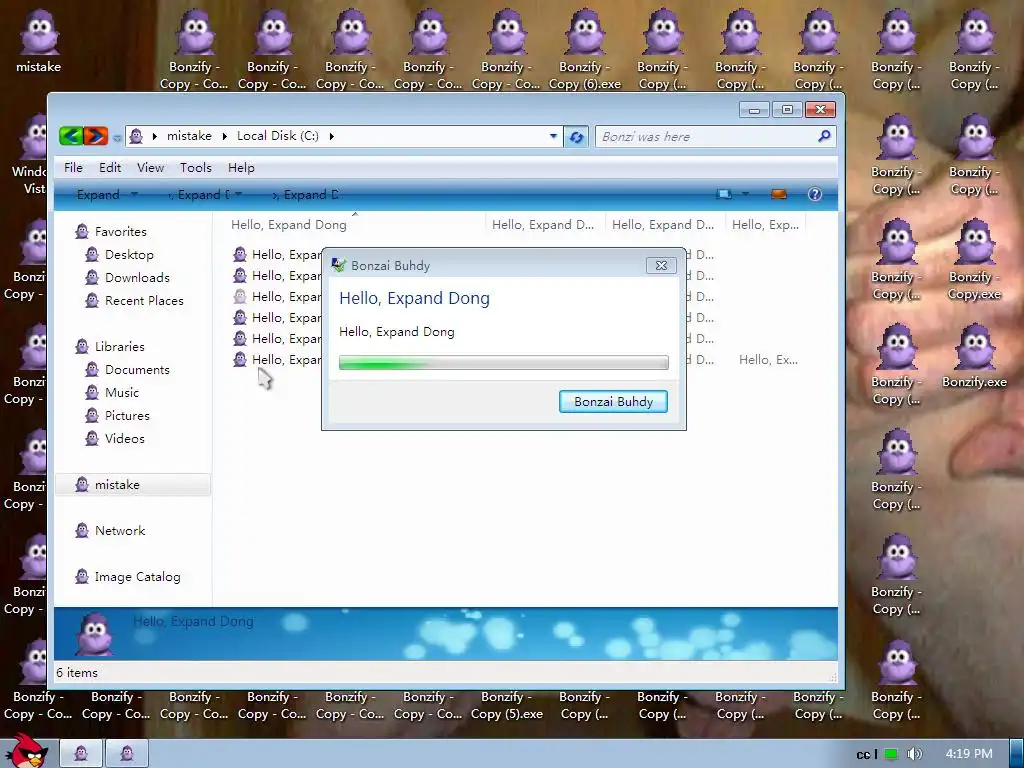Select 'mistake' in navigation pane
Image resolution: width=1024 pixels, height=768 pixels.
tap(133, 485)
